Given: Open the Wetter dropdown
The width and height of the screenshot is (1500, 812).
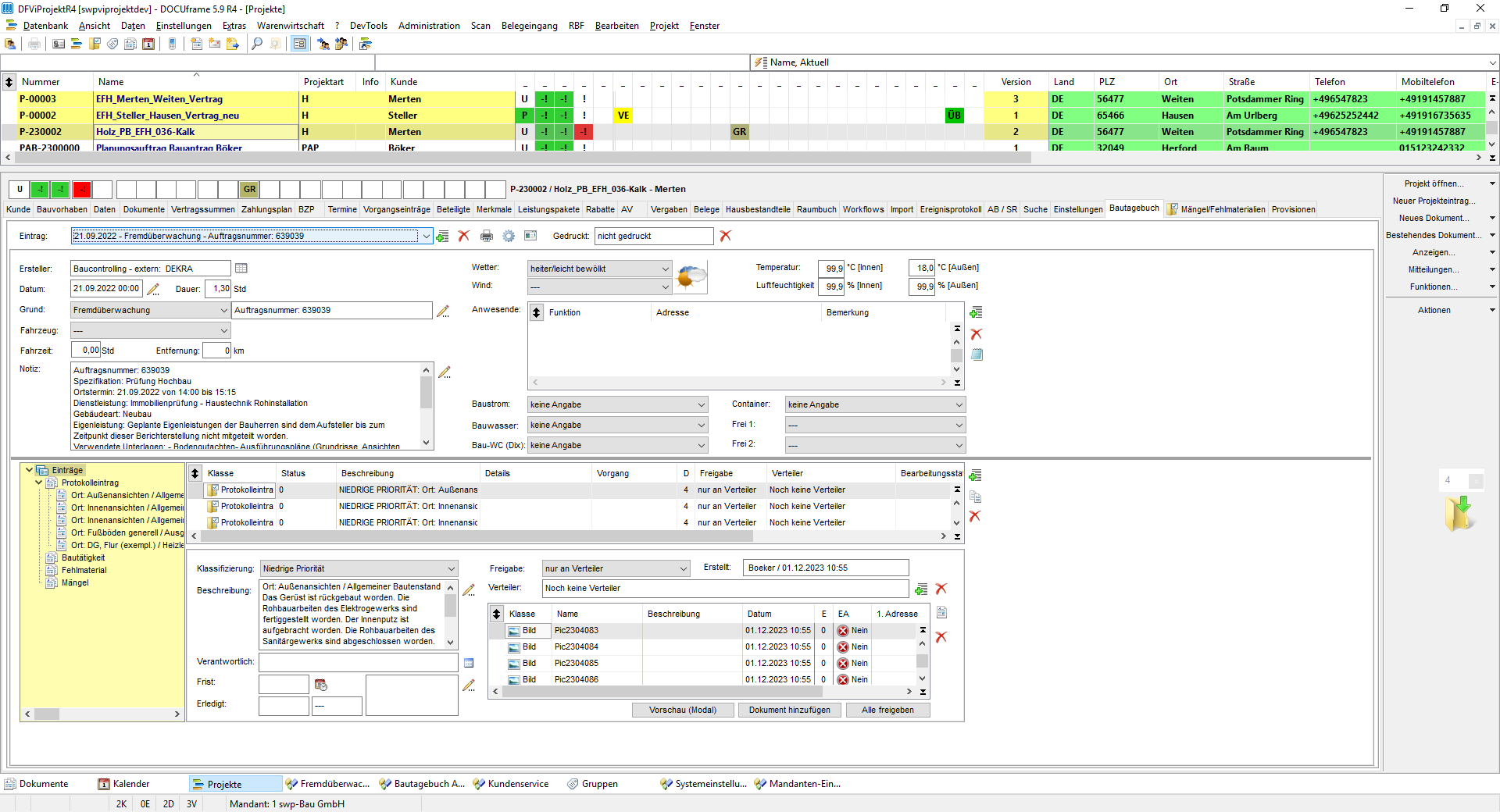Looking at the screenshot, I should pyautogui.click(x=665, y=269).
